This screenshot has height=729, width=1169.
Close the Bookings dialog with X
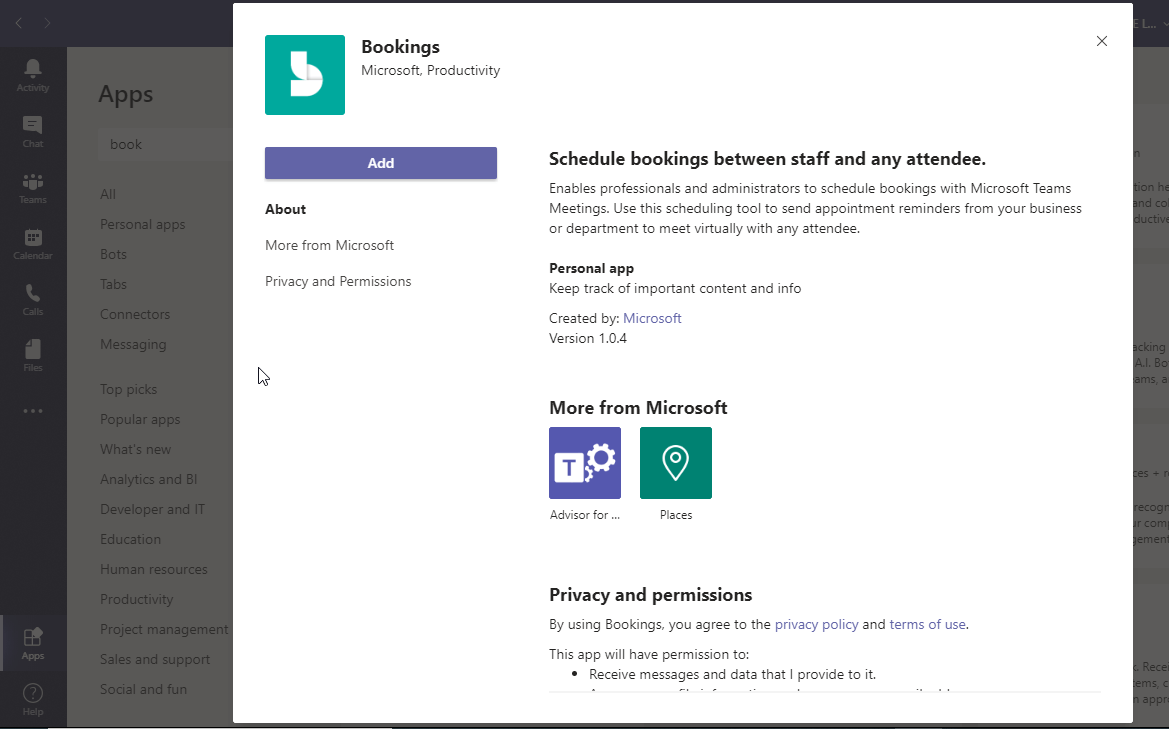(1102, 41)
